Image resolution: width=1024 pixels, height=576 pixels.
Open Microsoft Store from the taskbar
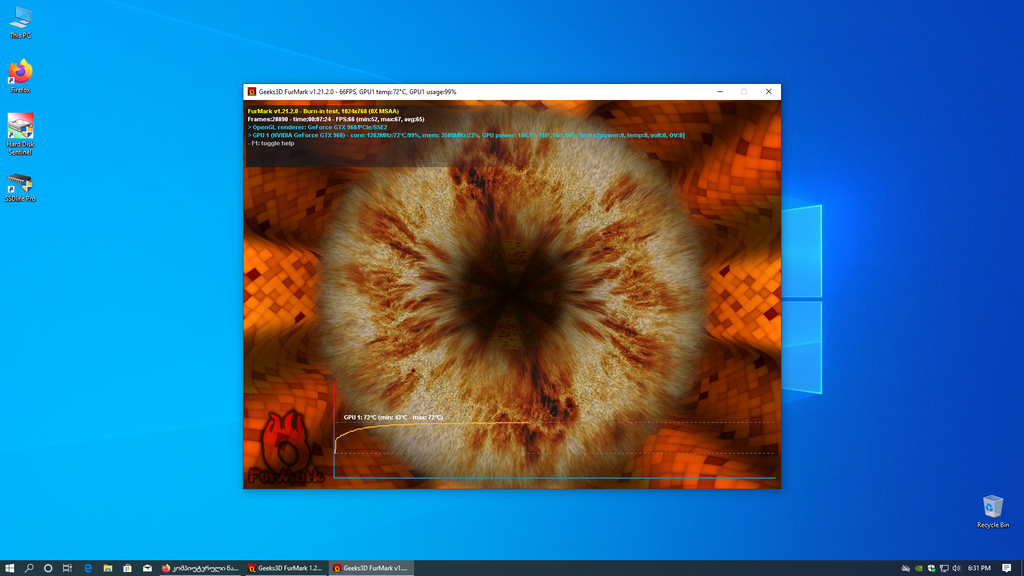pyautogui.click(x=128, y=568)
